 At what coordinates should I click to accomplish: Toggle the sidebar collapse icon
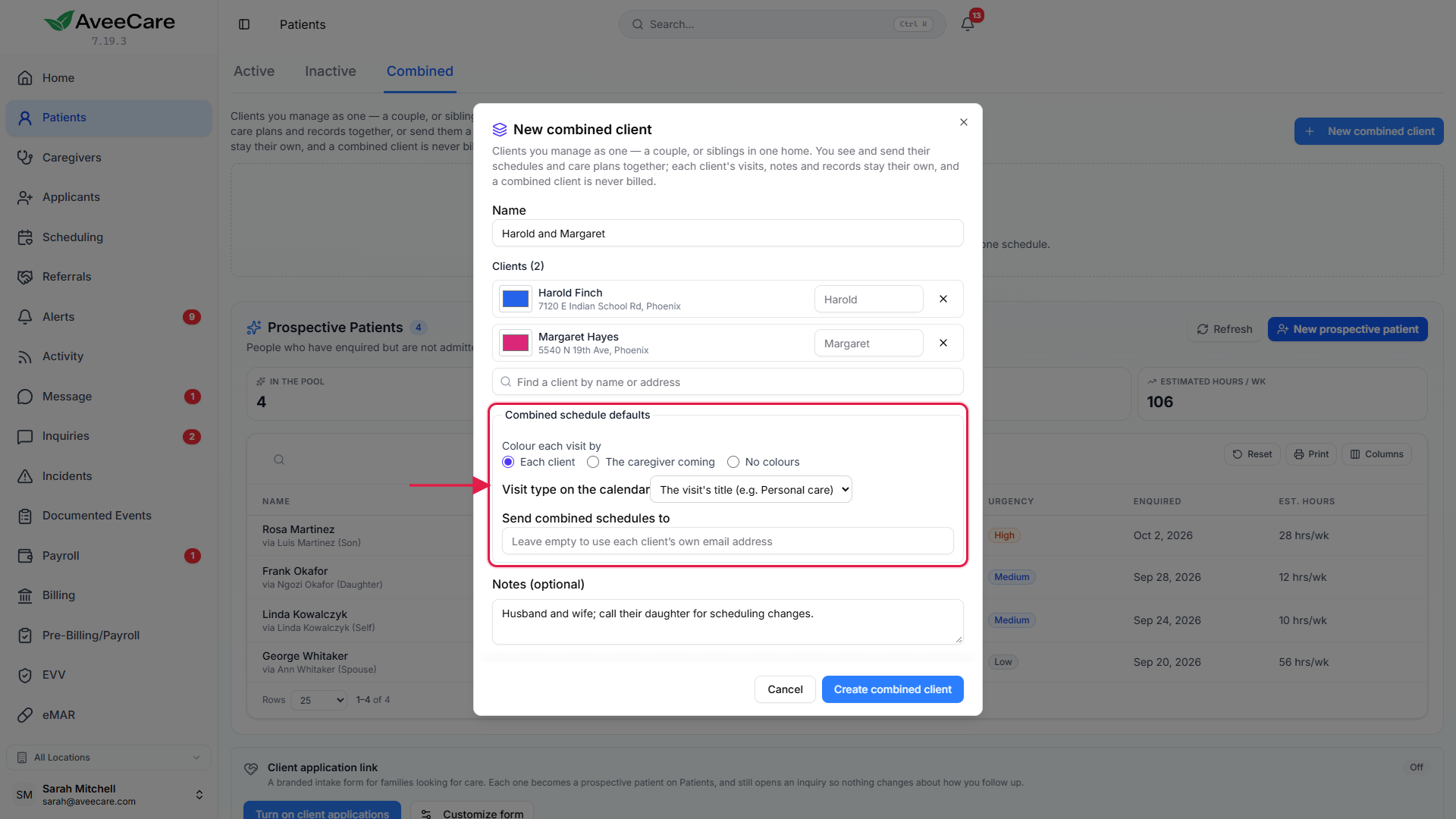tap(244, 24)
